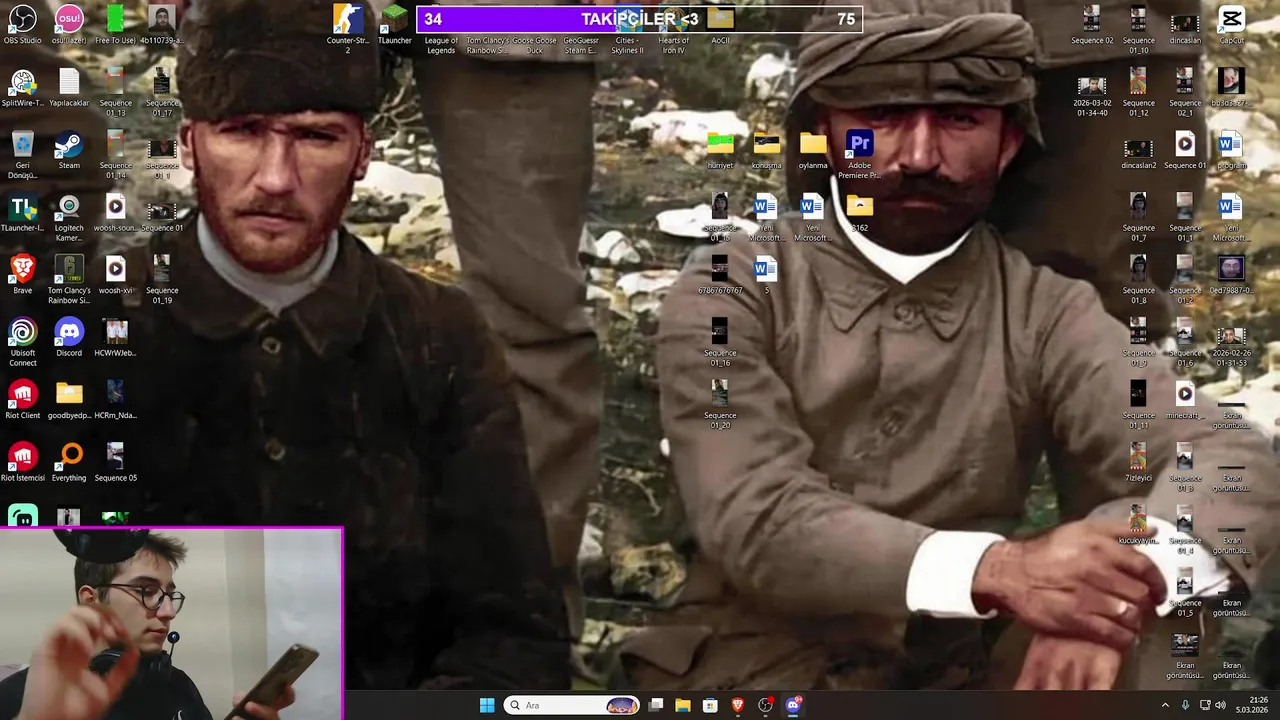The image size is (1280, 720).
Task: Open the Everything search shortcut
Action: (x=69, y=463)
